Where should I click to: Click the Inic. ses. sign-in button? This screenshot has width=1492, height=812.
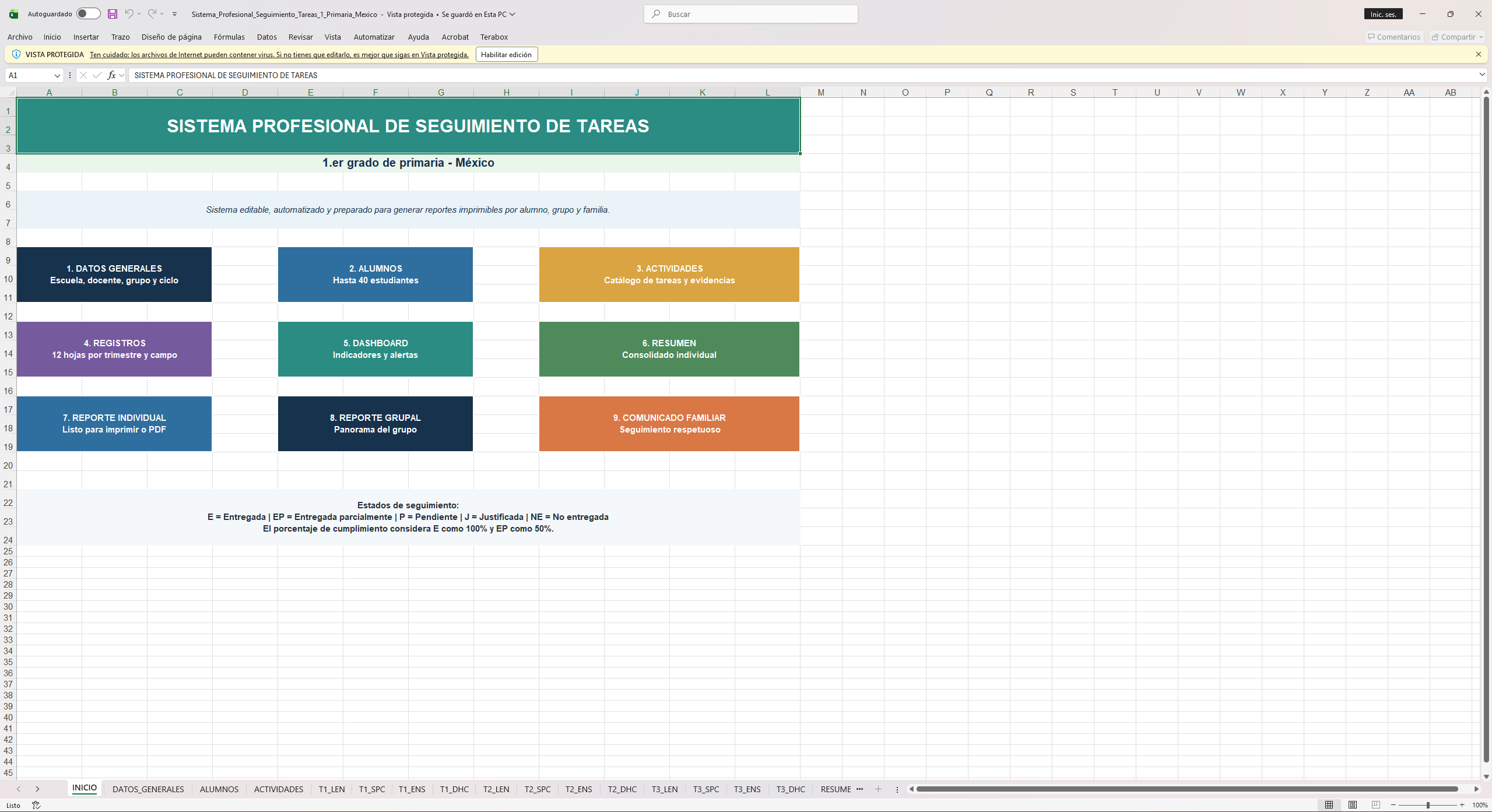click(1383, 15)
